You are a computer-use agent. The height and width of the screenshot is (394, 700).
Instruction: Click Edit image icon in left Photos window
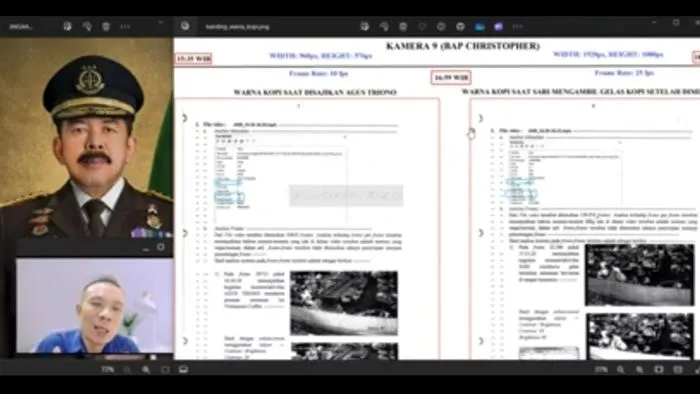(x=67, y=26)
